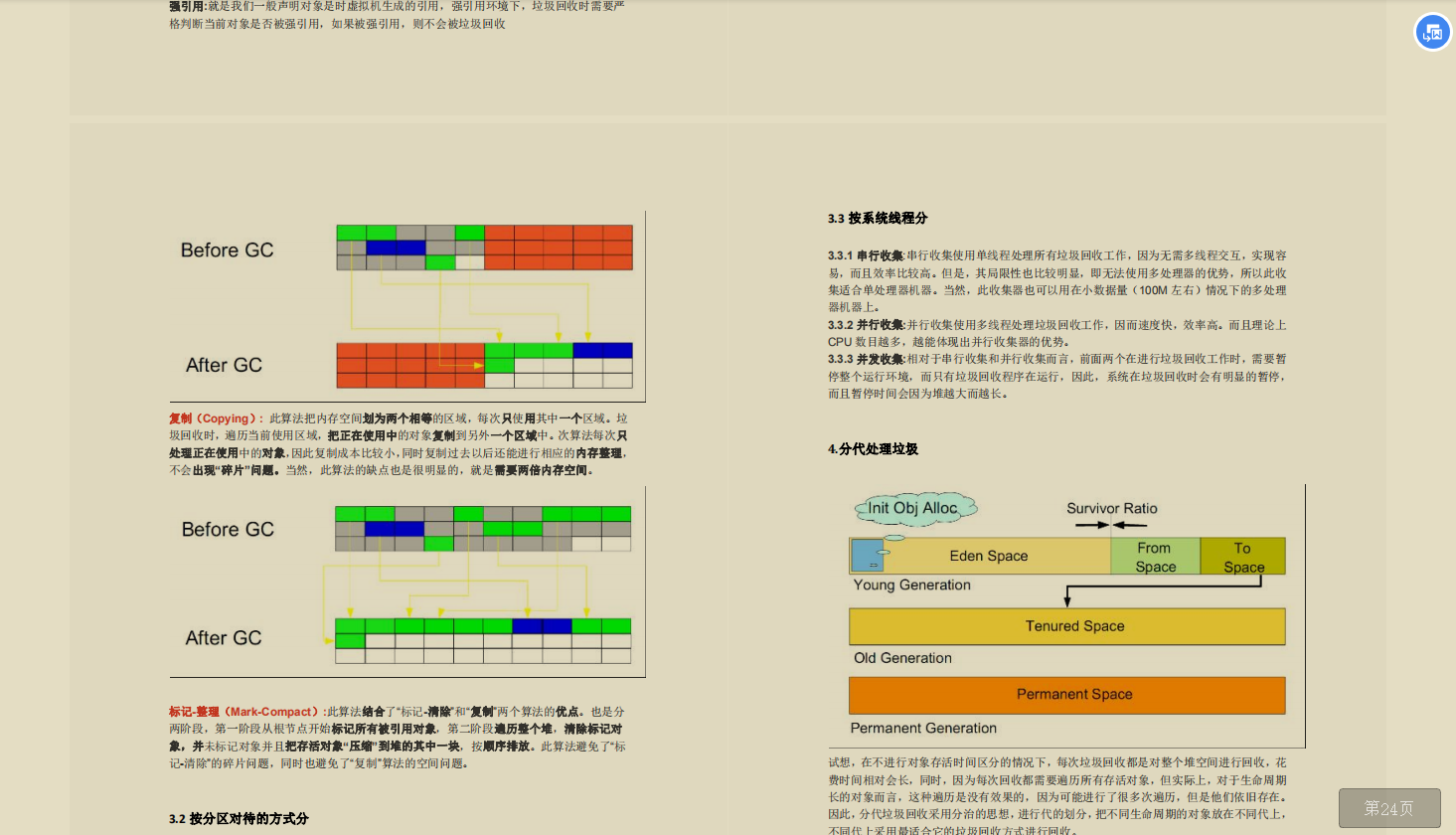Click the Old Generation label
The height and width of the screenshot is (835, 1456).
coord(902,658)
